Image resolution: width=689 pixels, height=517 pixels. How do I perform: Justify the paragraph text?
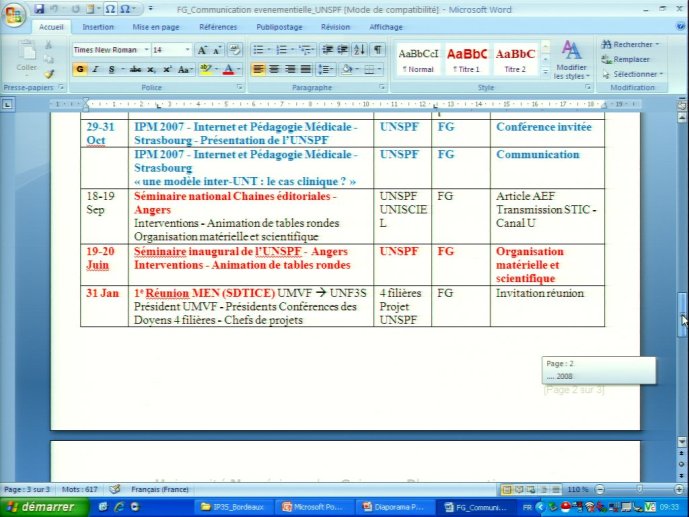(x=306, y=69)
